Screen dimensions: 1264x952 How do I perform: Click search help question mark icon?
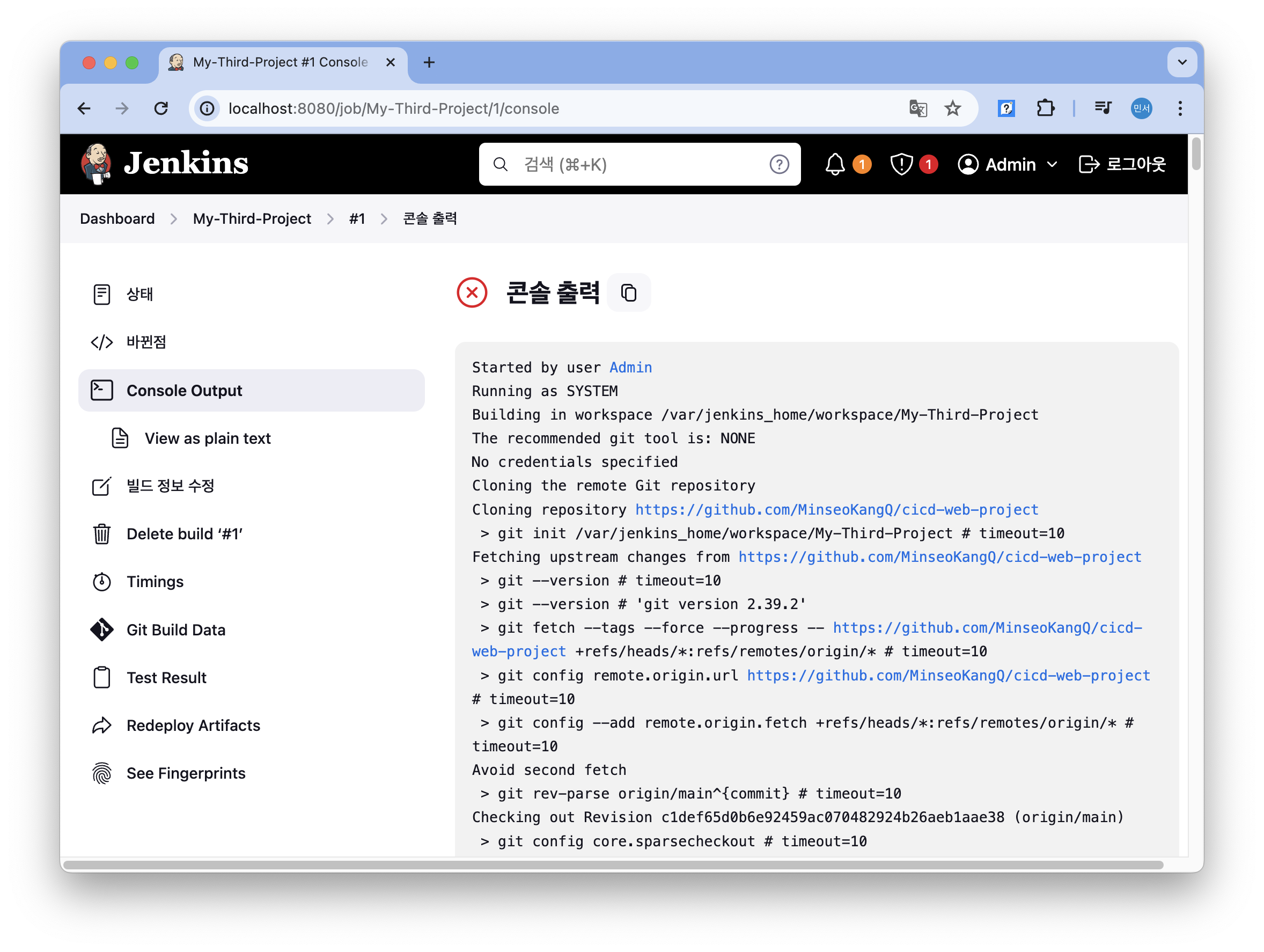[779, 165]
